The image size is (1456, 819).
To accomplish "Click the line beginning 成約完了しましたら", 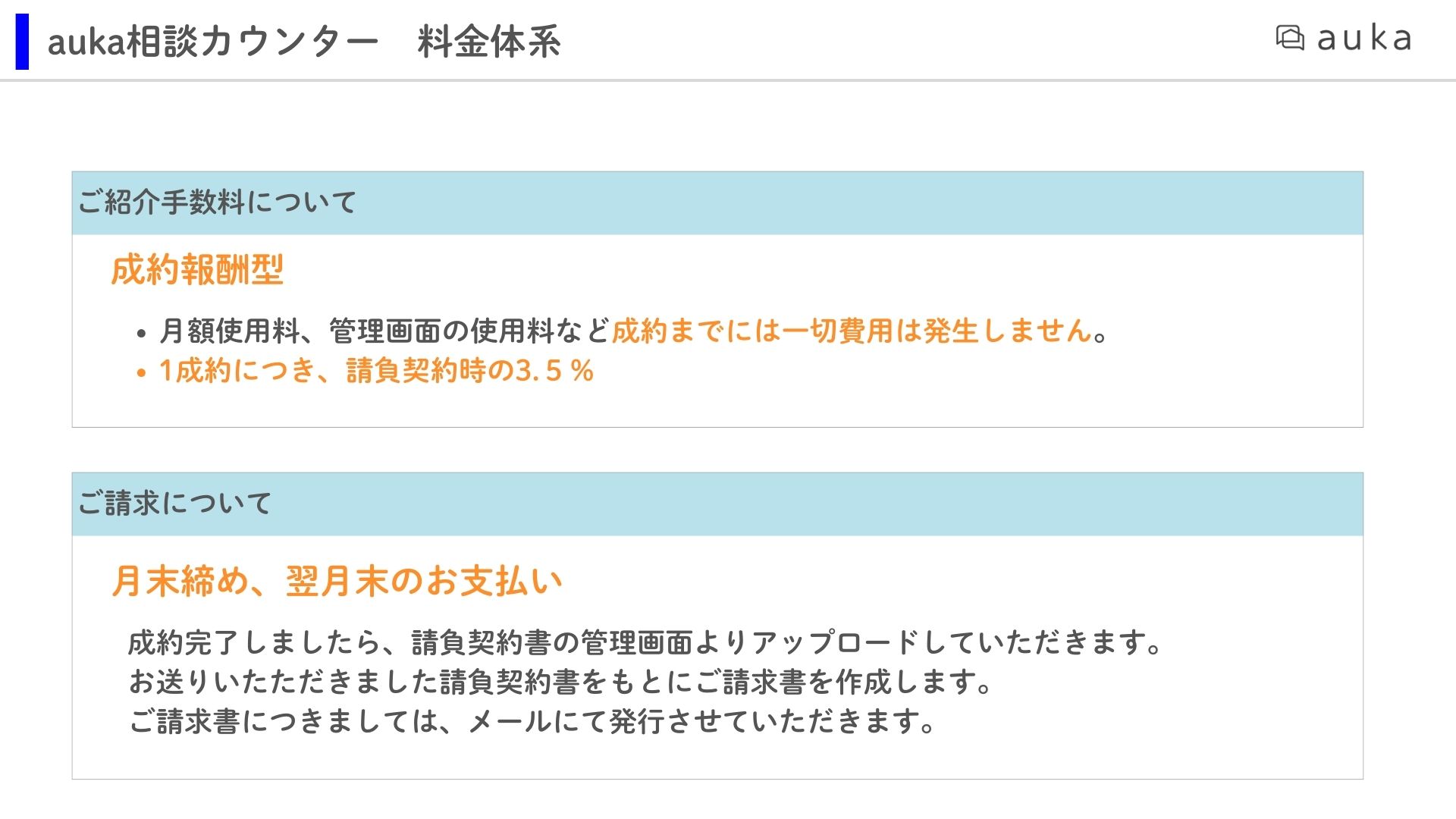I will [645, 642].
